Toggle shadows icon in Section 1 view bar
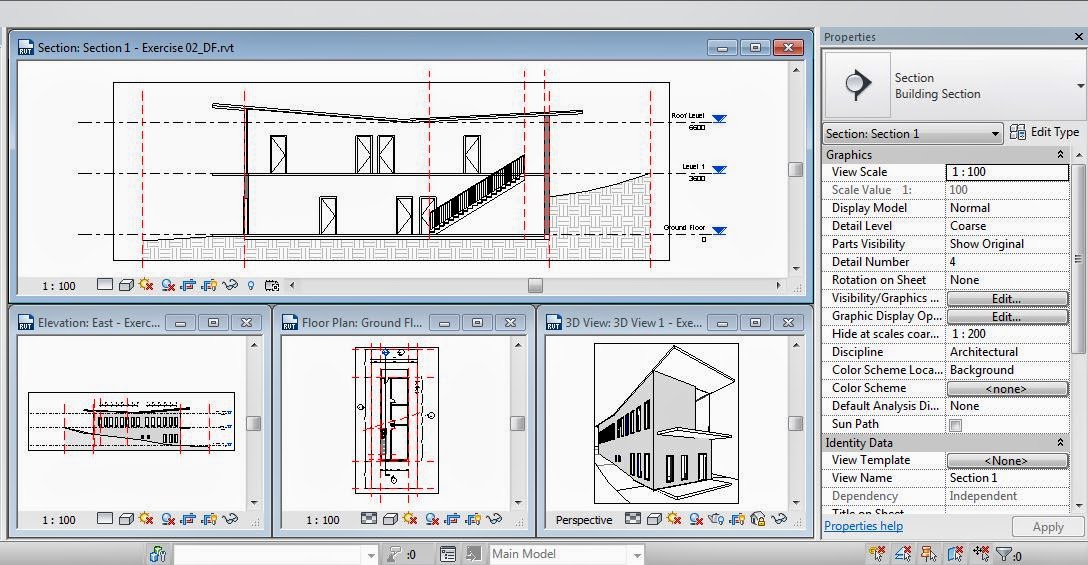This screenshot has height=565, width=1088. 167,285
